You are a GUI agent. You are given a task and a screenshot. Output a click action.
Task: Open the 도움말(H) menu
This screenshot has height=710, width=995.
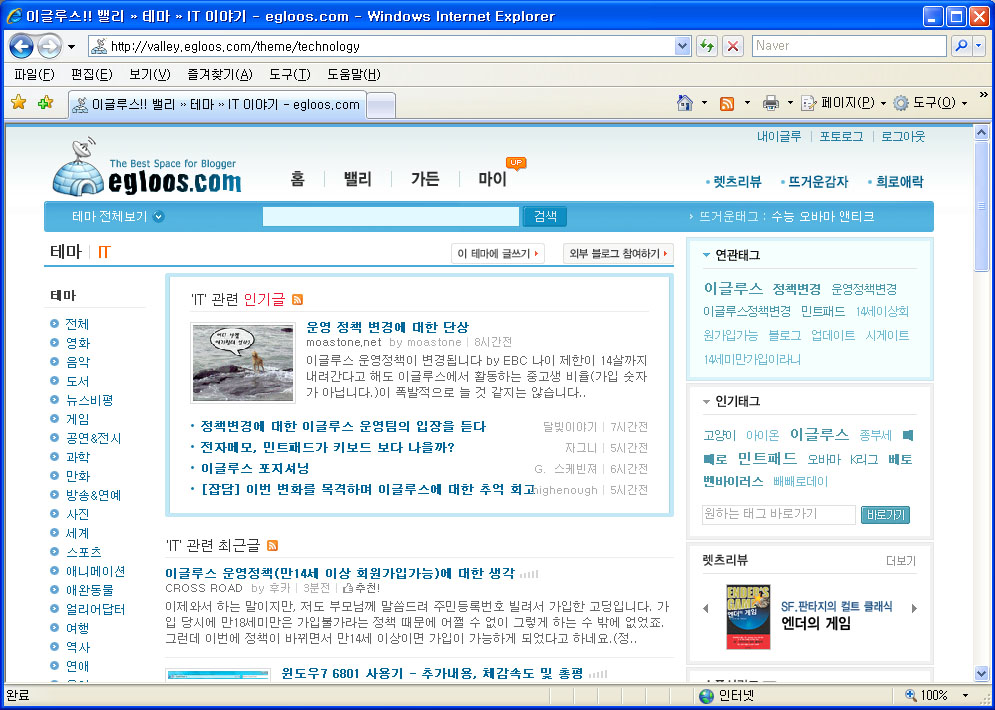point(353,75)
